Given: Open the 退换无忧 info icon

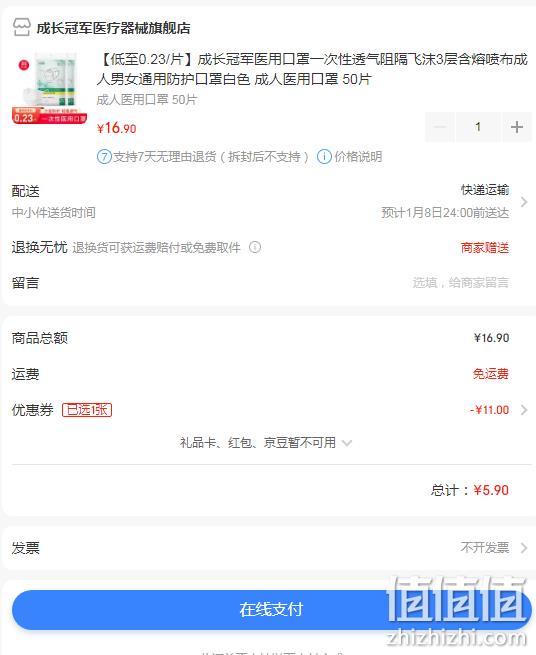Looking at the screenshot, I should click(x=255, y=247).
